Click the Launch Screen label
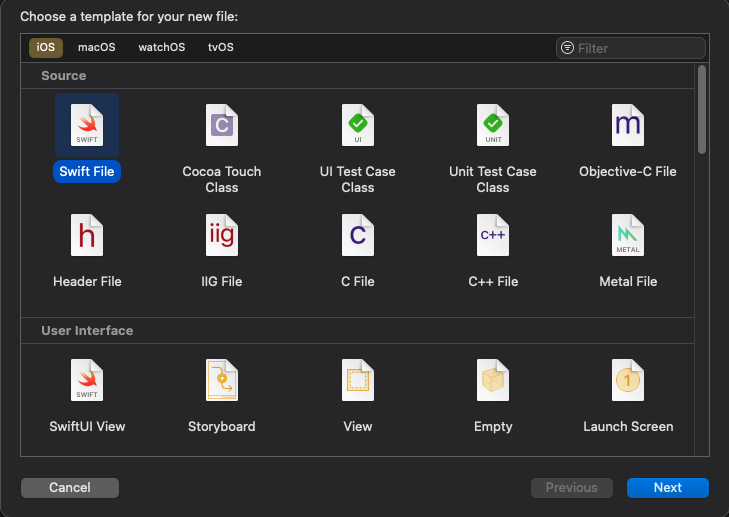Viewport: 729px width, 517px height. point(628,426)
